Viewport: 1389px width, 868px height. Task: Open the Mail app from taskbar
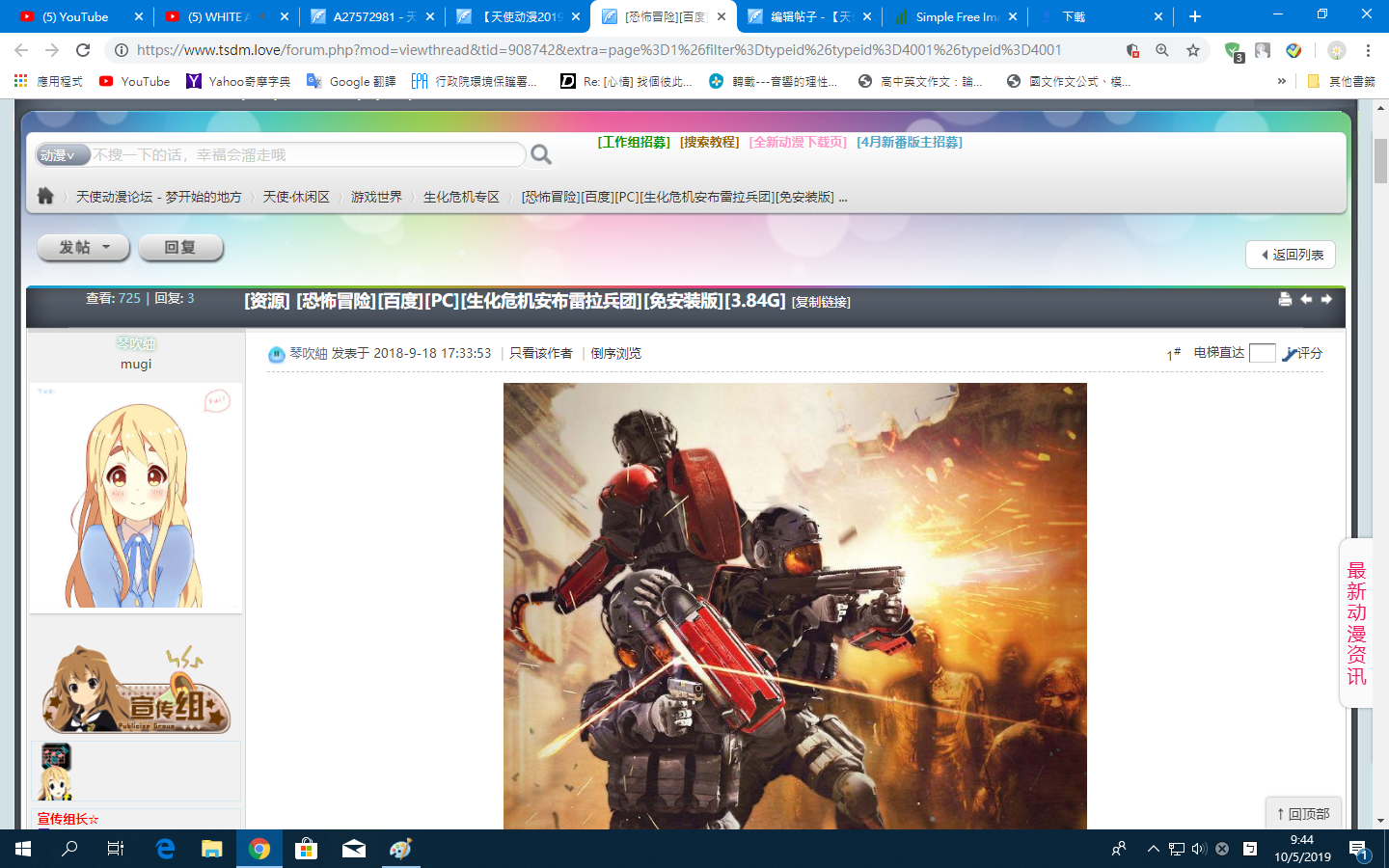tap(353, 849)
